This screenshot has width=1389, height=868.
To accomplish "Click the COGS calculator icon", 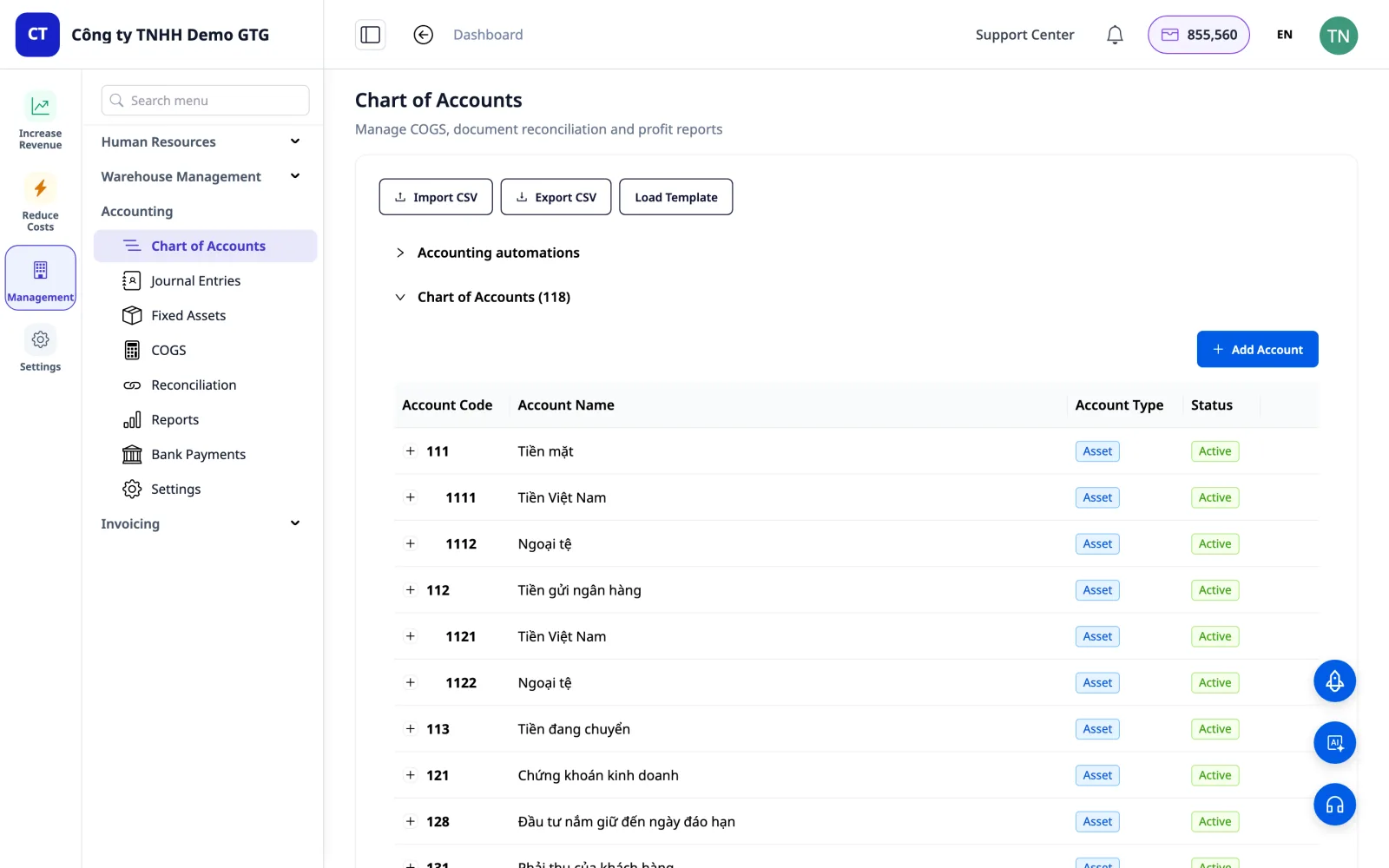I will (132, 350).
